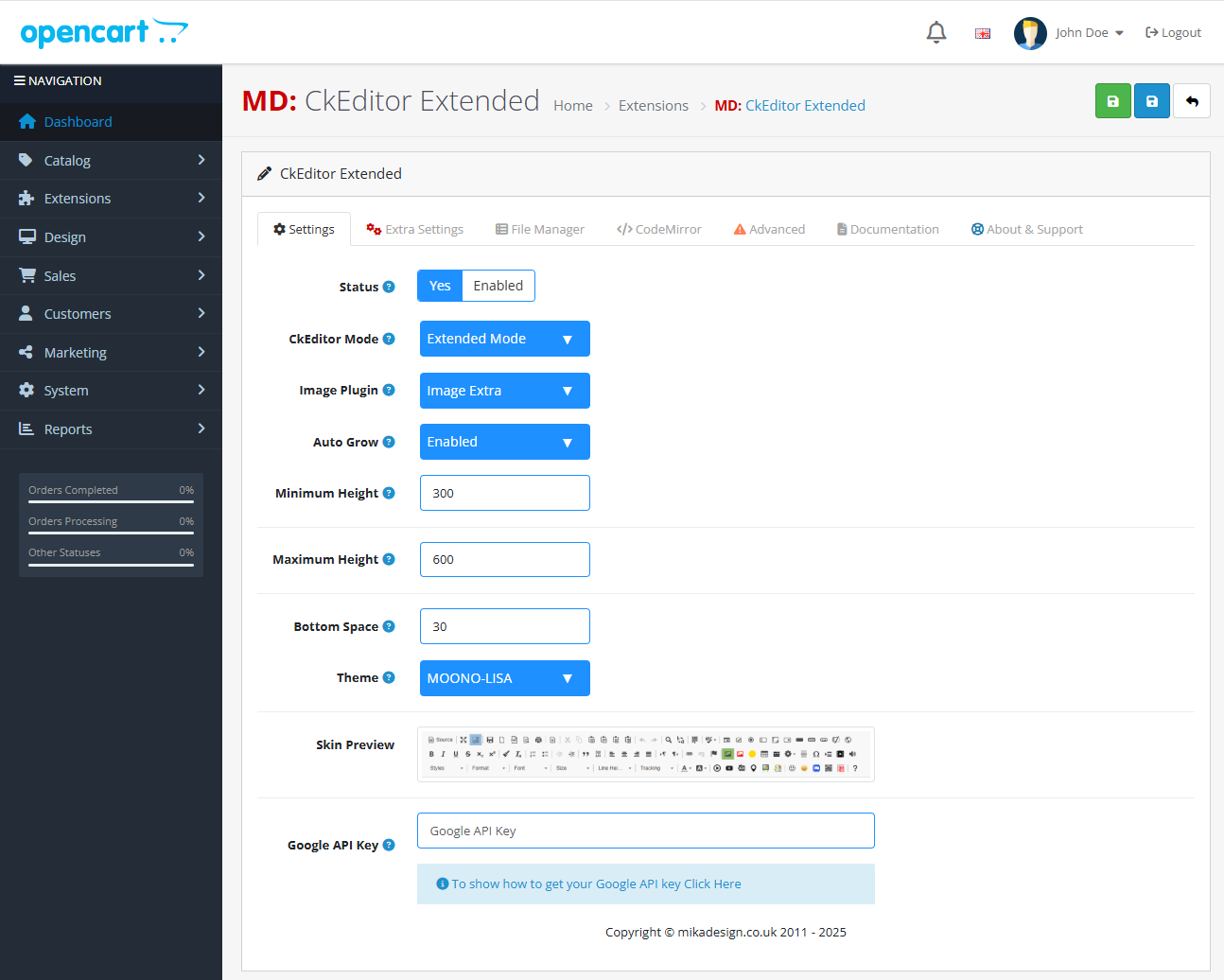This screenshot has width=1224, height=980.
Task: Click the Logout link
Action: pyautogui.click(x=1173, y=33)
